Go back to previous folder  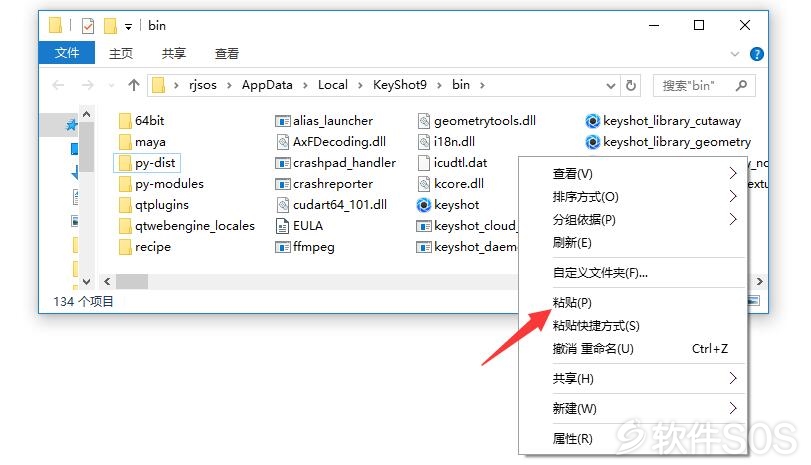point(58,85)
